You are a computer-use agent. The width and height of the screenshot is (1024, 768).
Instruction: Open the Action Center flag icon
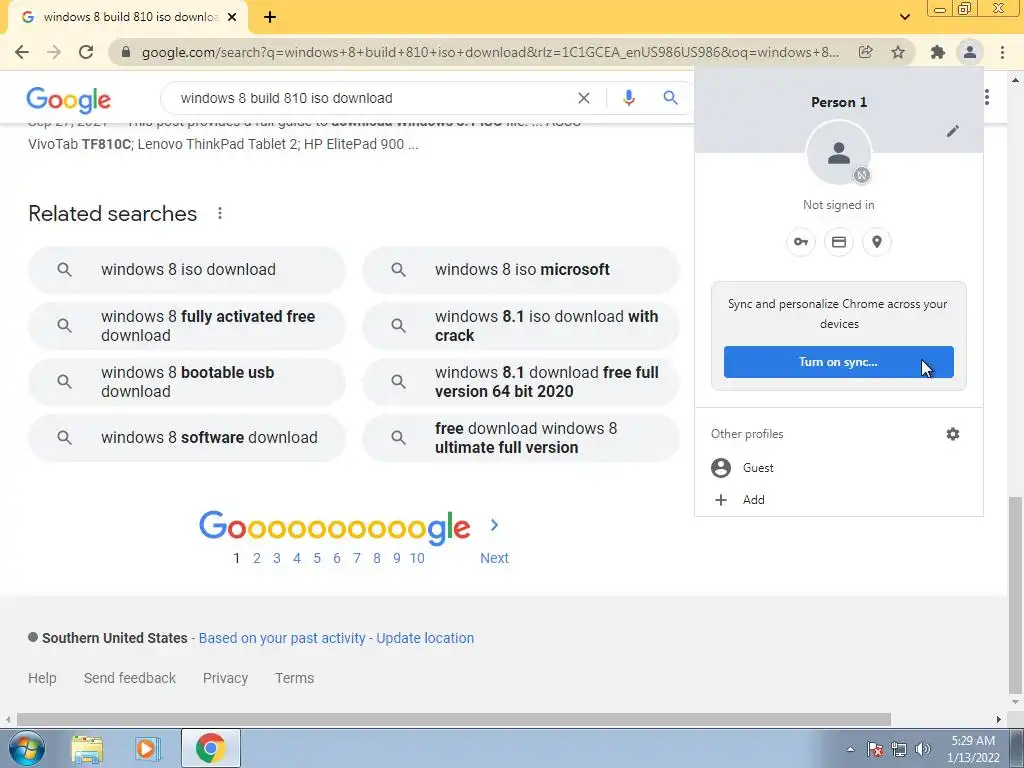pos(875,749)
